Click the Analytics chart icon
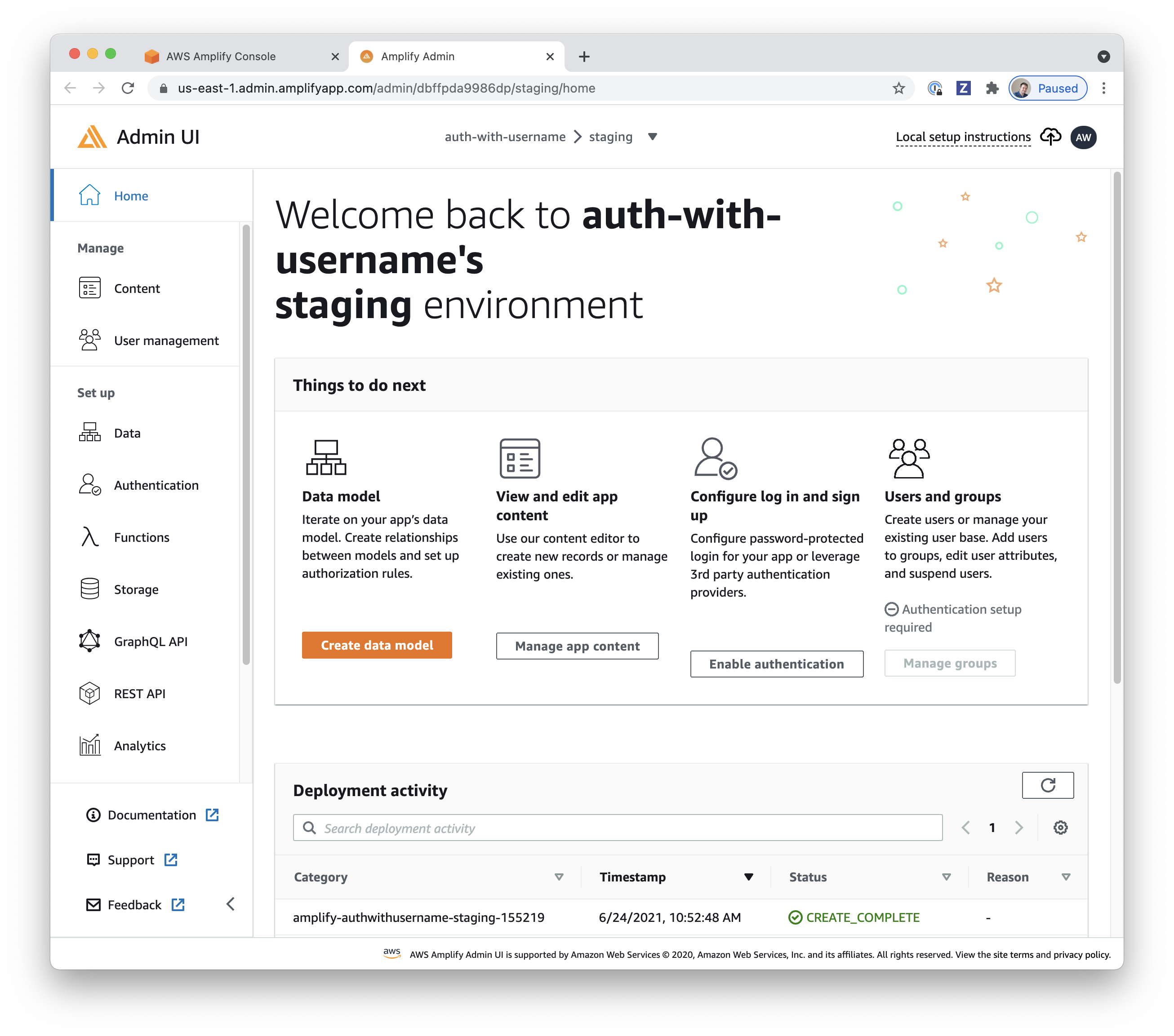This screenshot has height=1036, width=1174. [89, 746]
